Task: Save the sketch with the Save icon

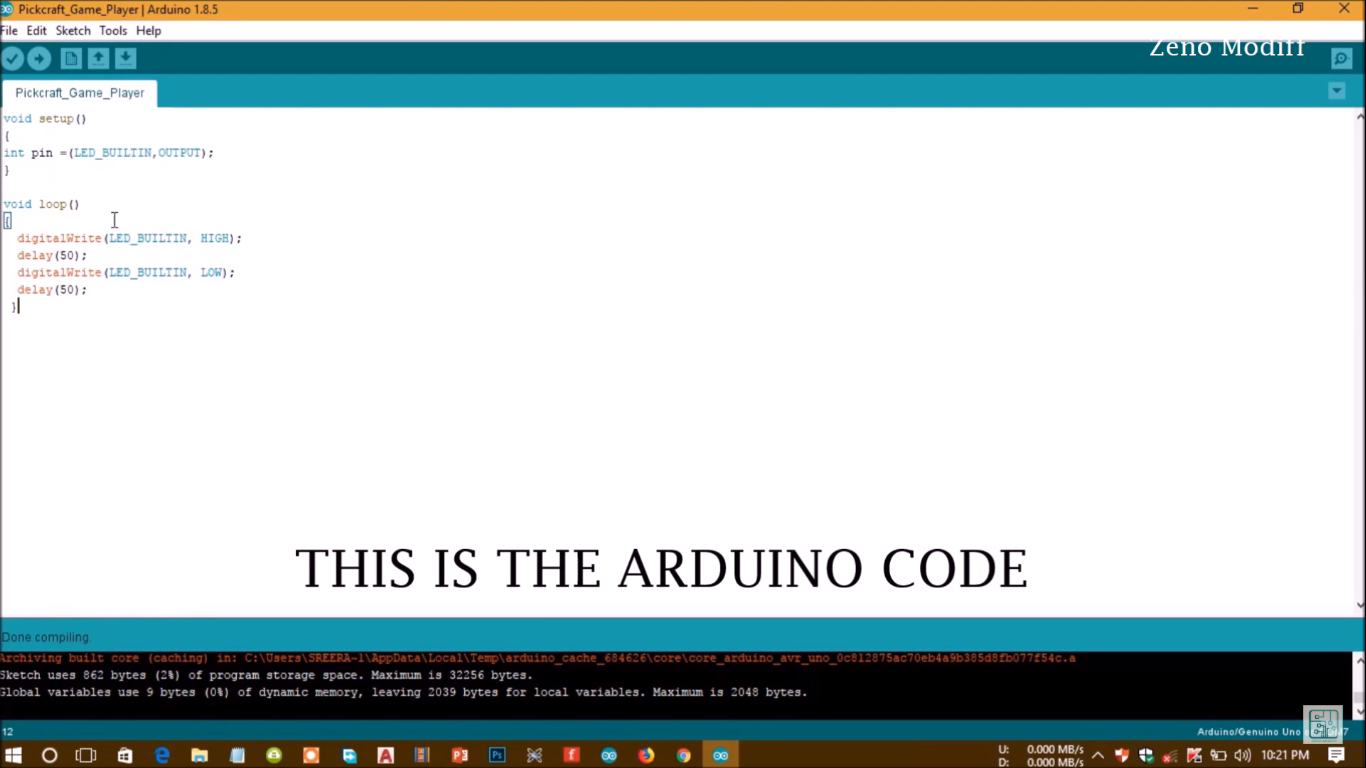Action: coord(125,59)
